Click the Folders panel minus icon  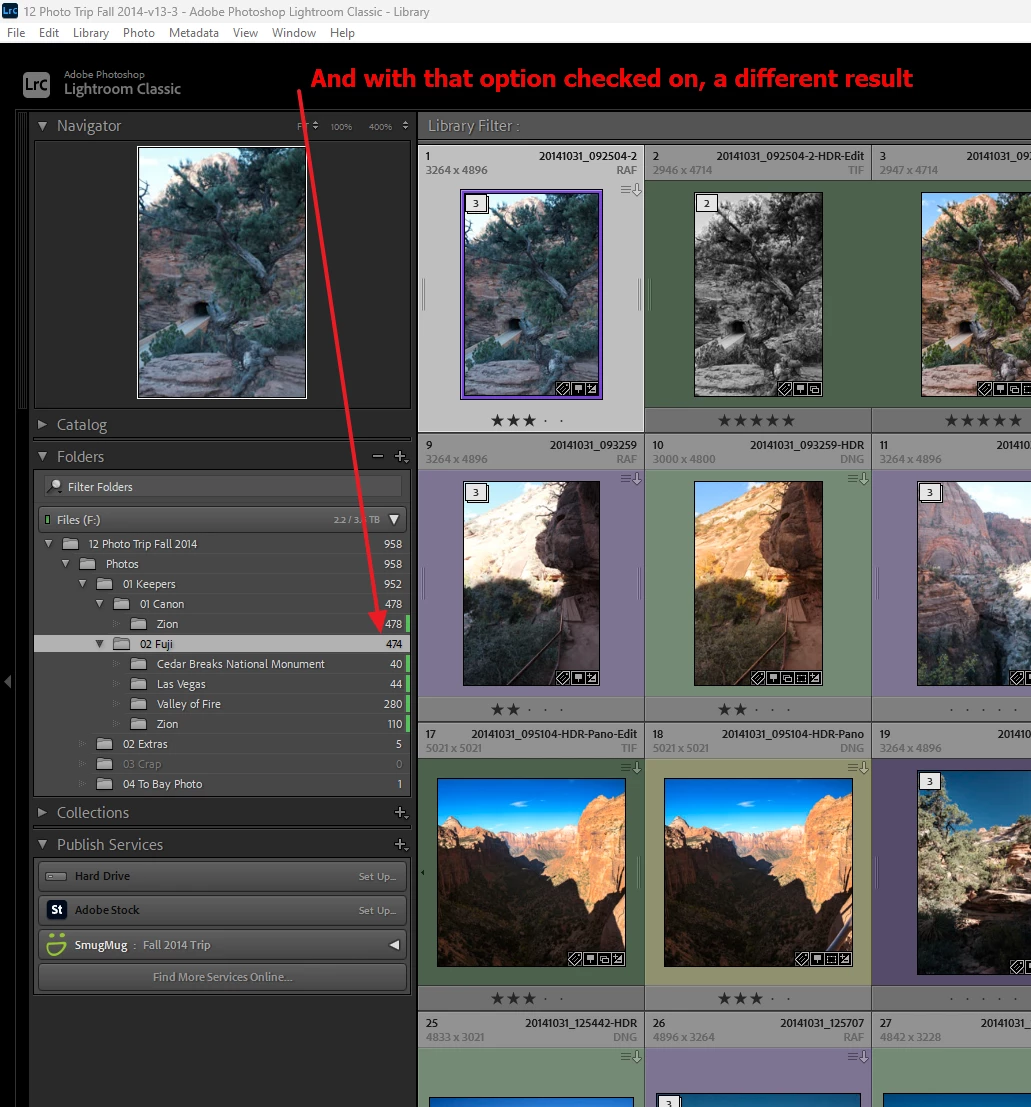[378, 456]
